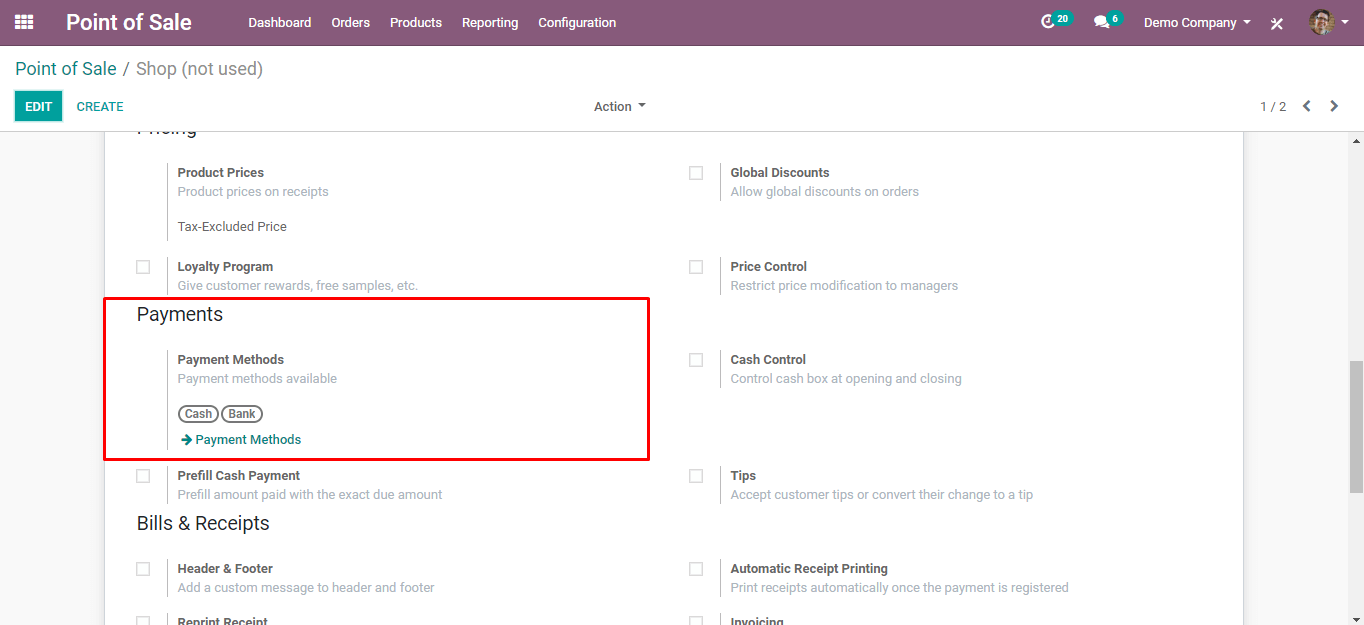The height and width of the screenshot is (625, 1364).
Task: Toggle the Loyalty Program checkbox
Action: pos(143,267)
